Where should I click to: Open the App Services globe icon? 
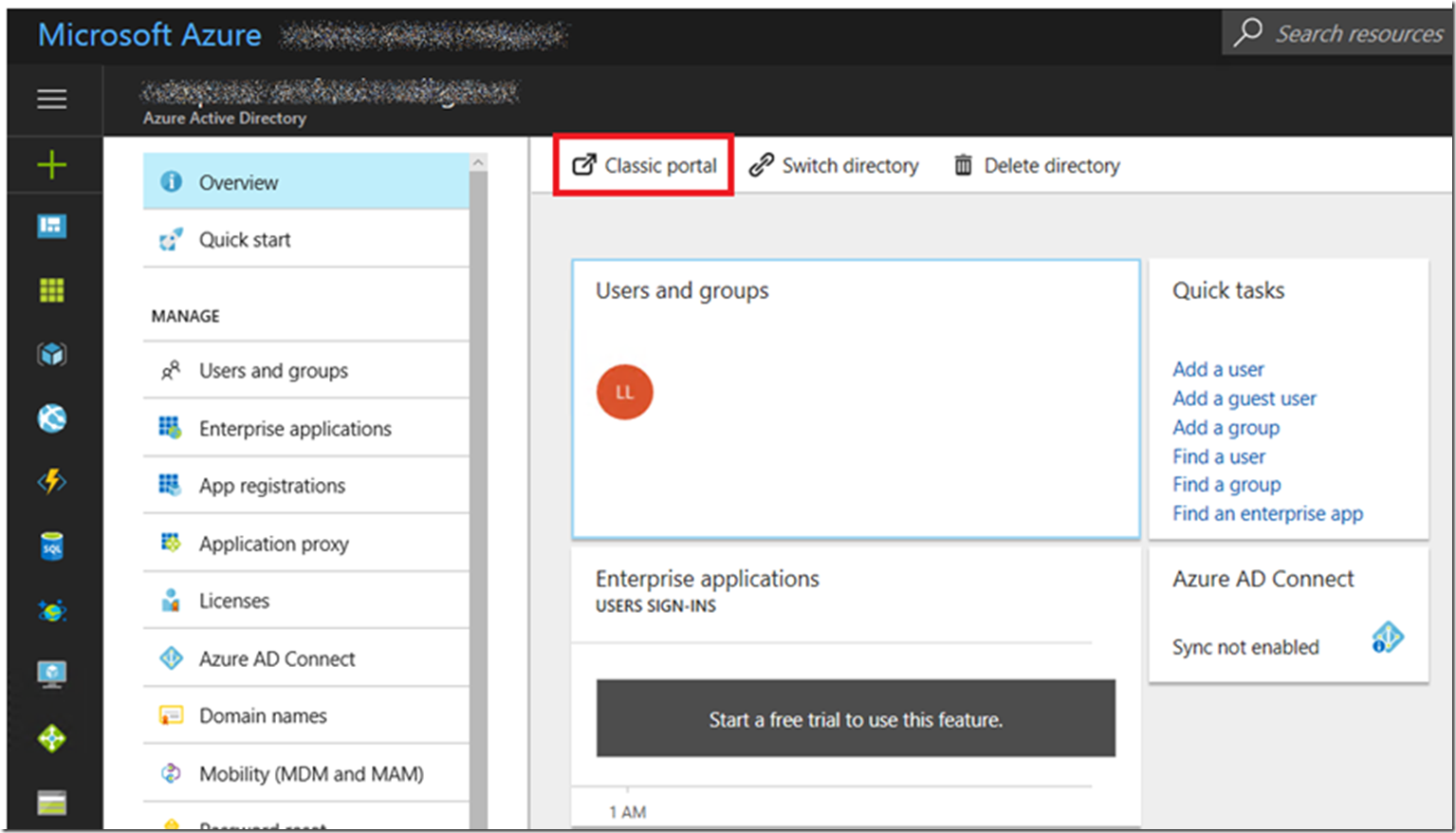[x=51, y=417]
